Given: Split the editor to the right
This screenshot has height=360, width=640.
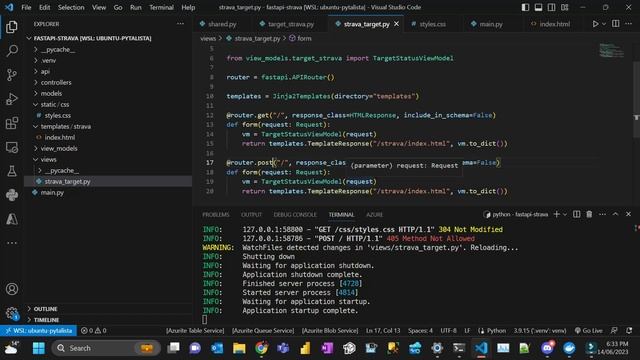Looking at the screenshot, I should tap(616, 24).
